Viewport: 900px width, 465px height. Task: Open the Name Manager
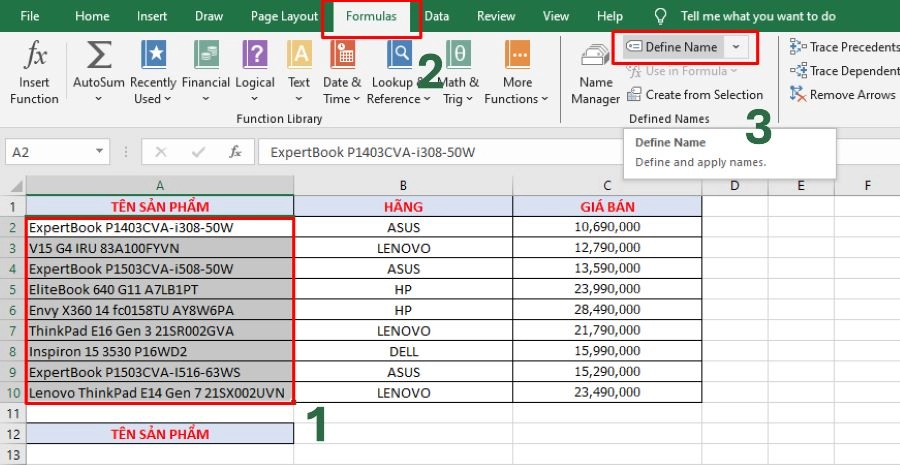pyautogui.click(x=595, y=73)
